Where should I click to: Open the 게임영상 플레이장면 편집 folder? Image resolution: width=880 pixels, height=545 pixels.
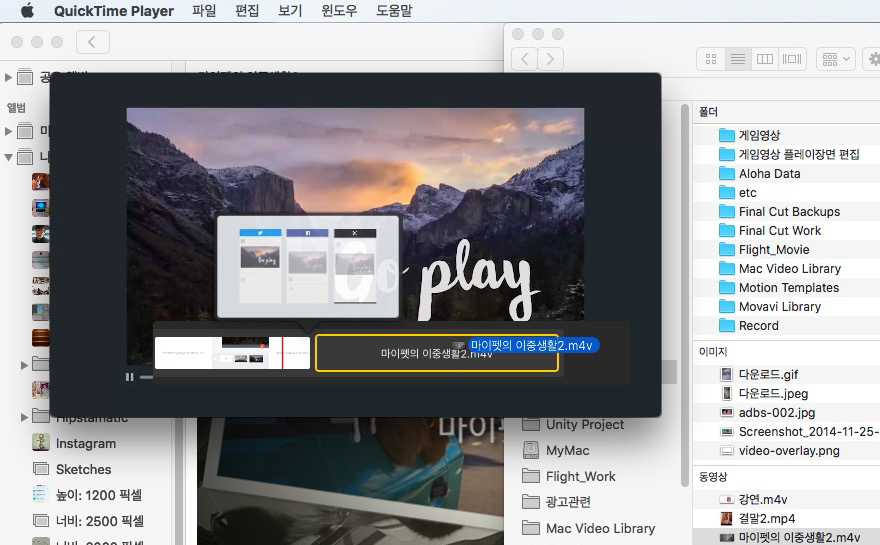point(799,154)
